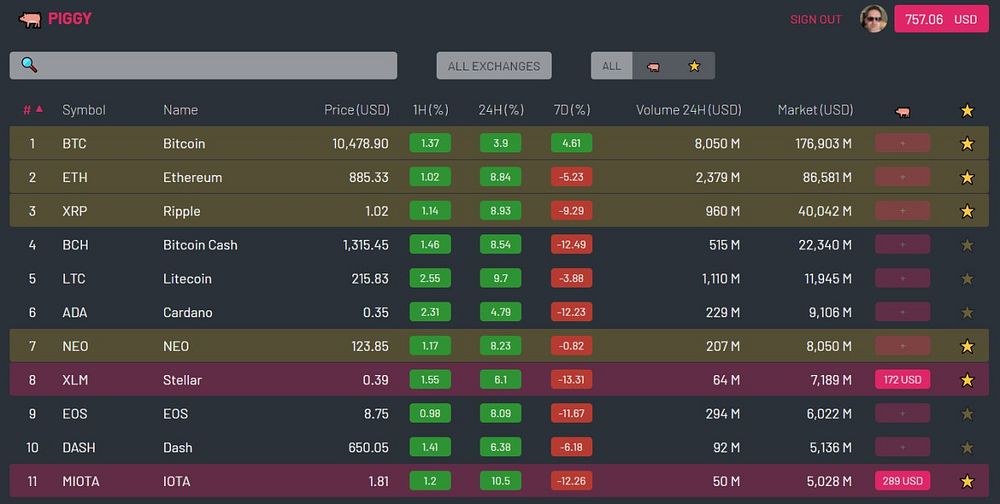
Task: Sort by the # rank column
Action: point(33,110)
